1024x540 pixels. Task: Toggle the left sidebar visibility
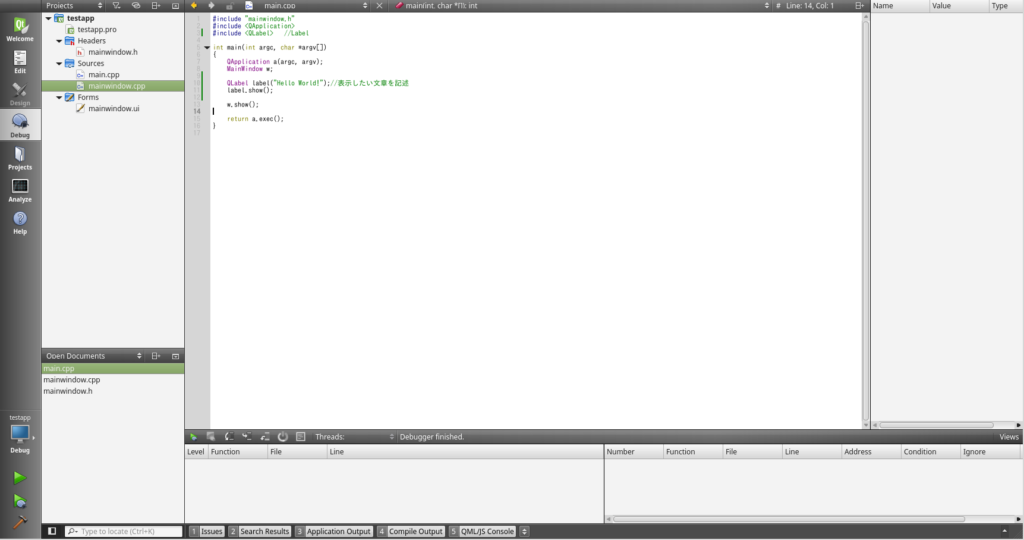pos(52,531)
